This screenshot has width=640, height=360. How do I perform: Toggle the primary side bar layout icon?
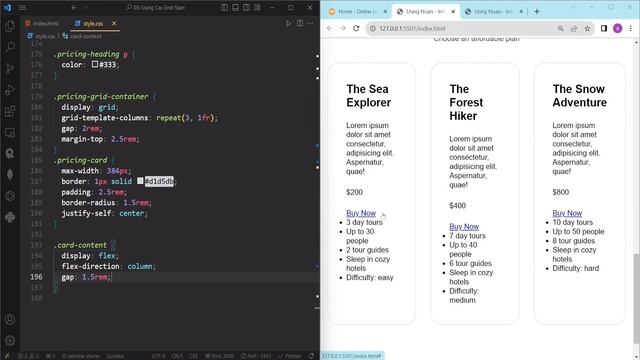coord(224,7)
